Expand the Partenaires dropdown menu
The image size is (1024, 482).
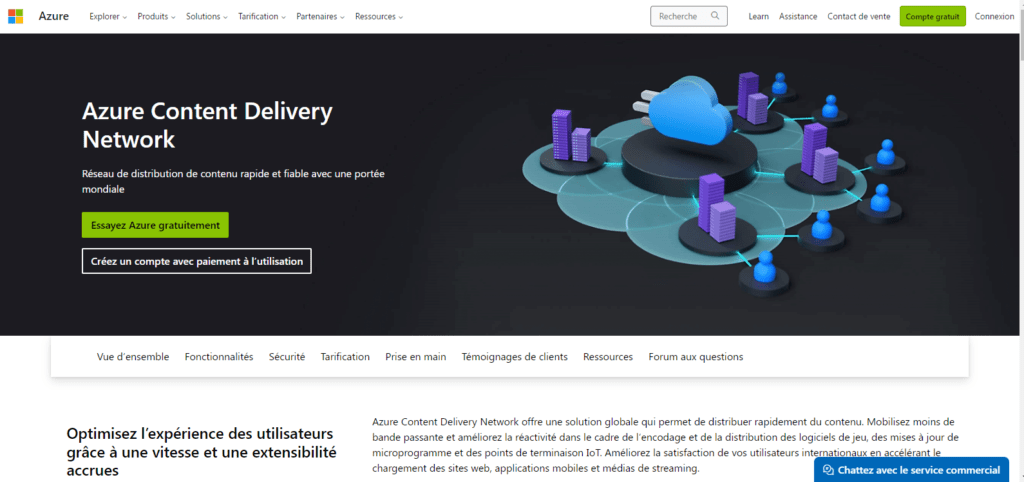pyautogui.click(x=320, y=16)
